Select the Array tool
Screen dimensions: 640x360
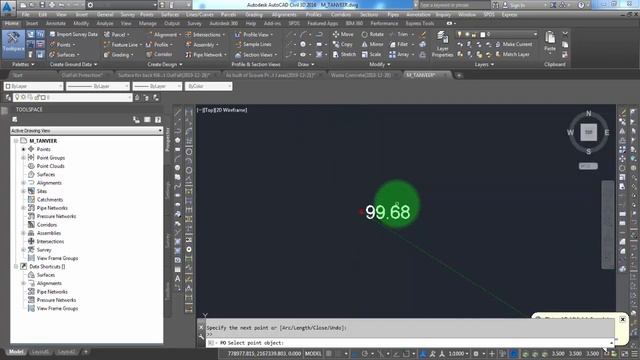coord(401,54)
